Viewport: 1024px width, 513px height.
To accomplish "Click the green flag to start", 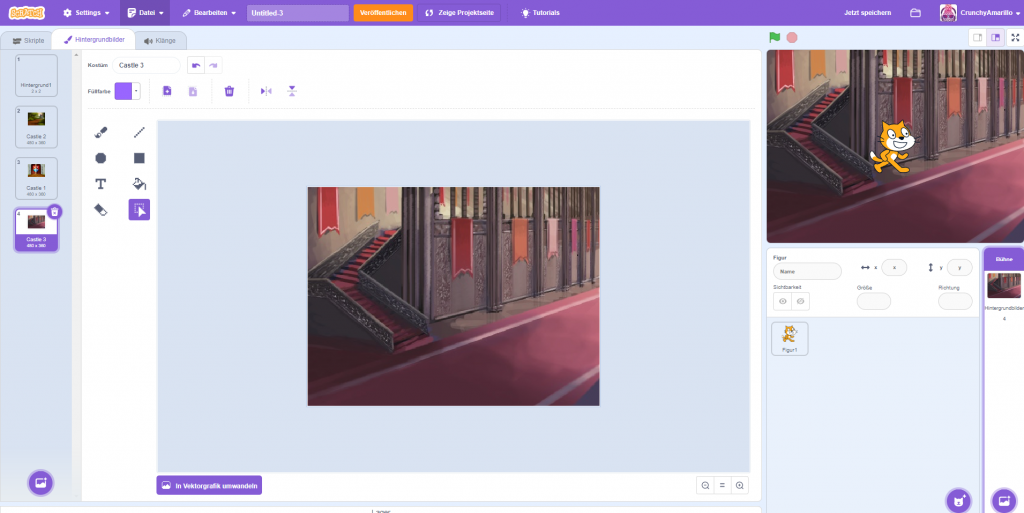I will tap(775, 38).
